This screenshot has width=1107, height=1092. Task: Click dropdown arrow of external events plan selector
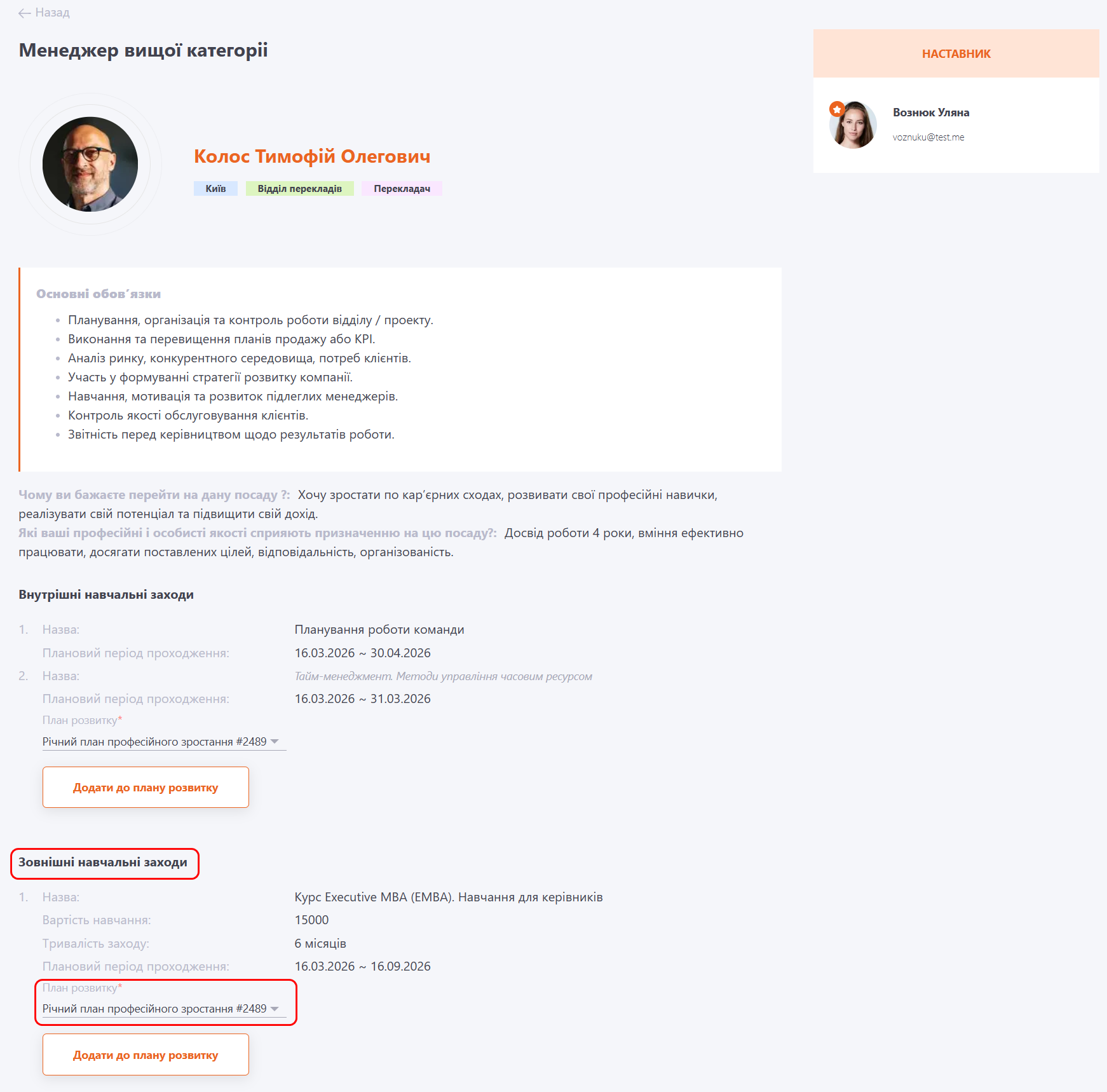click(275, 1009)
